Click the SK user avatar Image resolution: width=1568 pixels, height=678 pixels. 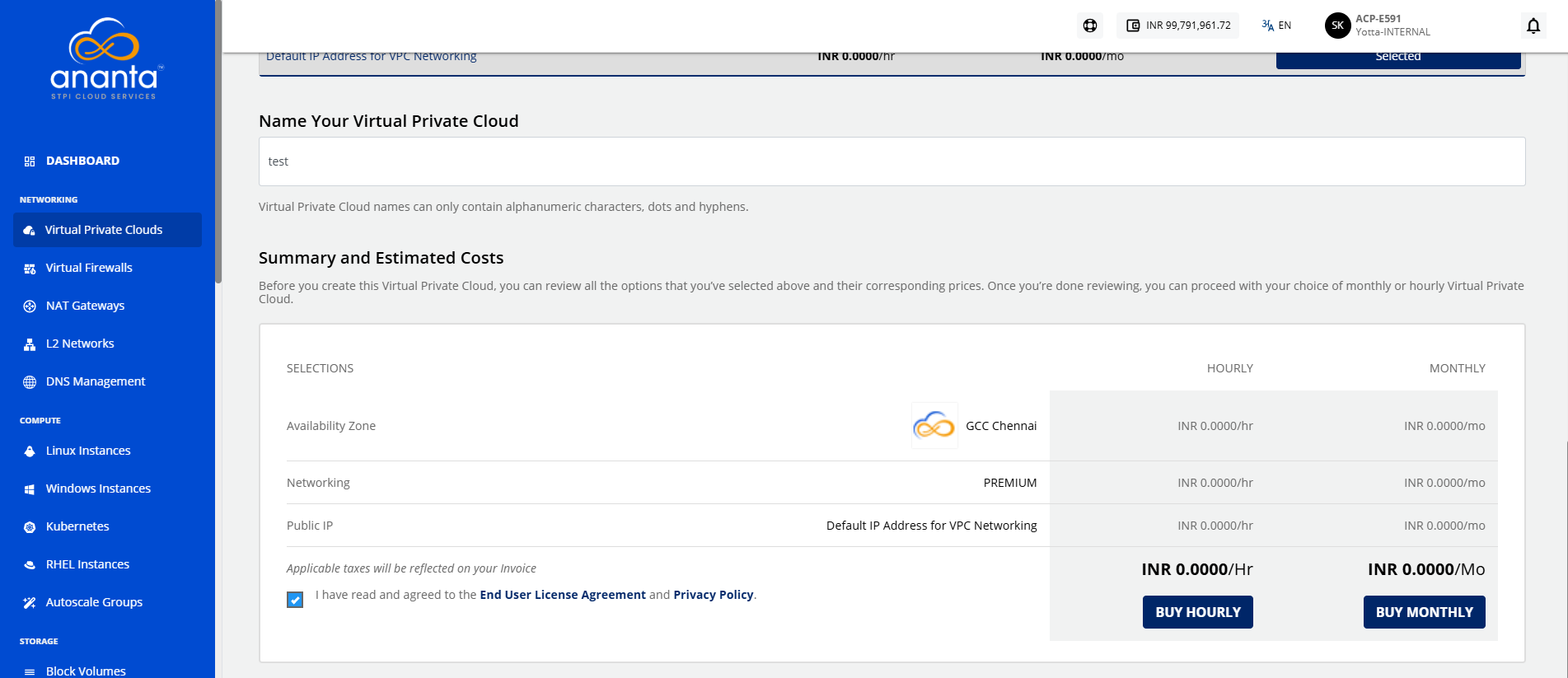click(x=1337, y=26)
